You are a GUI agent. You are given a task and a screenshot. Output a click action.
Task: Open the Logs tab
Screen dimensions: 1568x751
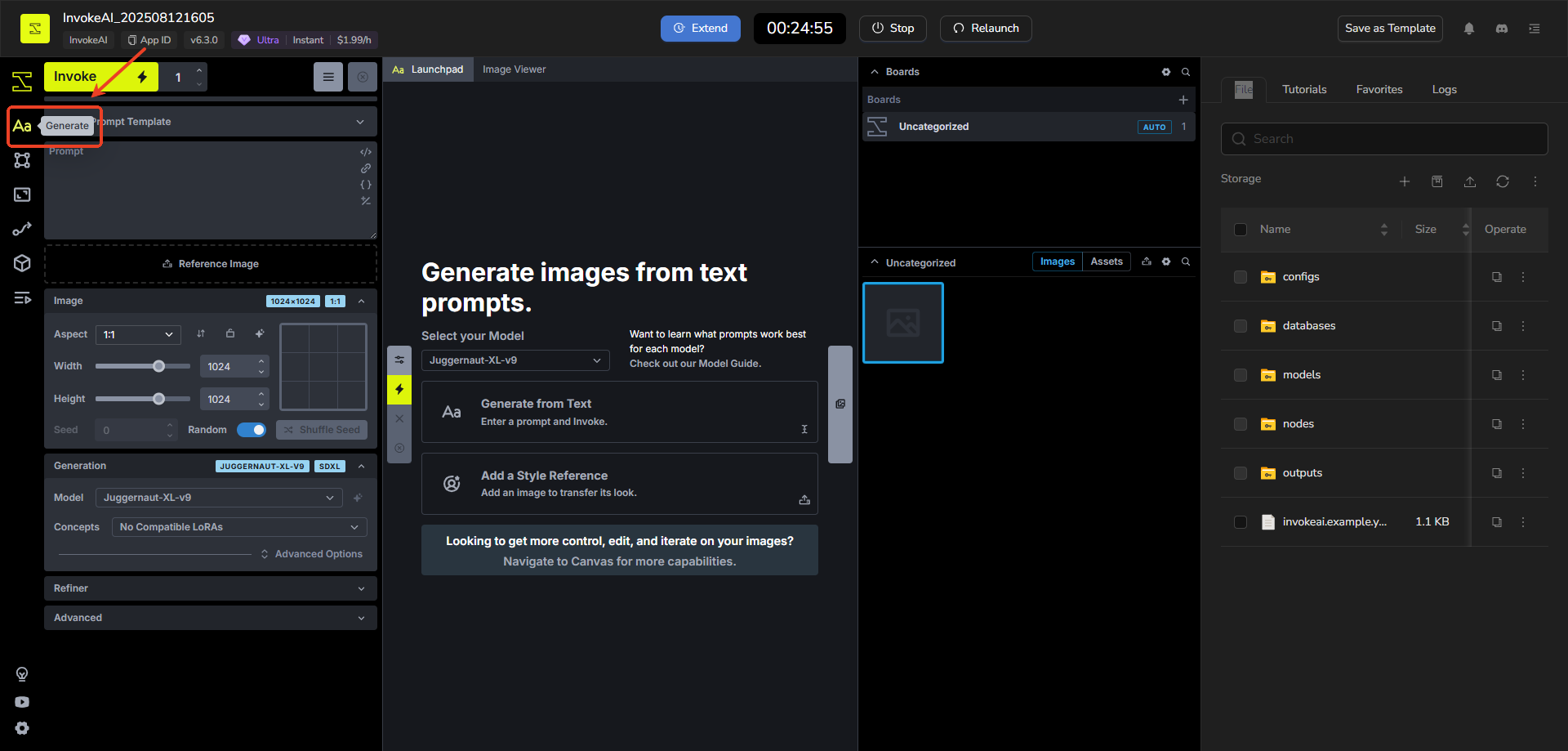pos(1444,90)
